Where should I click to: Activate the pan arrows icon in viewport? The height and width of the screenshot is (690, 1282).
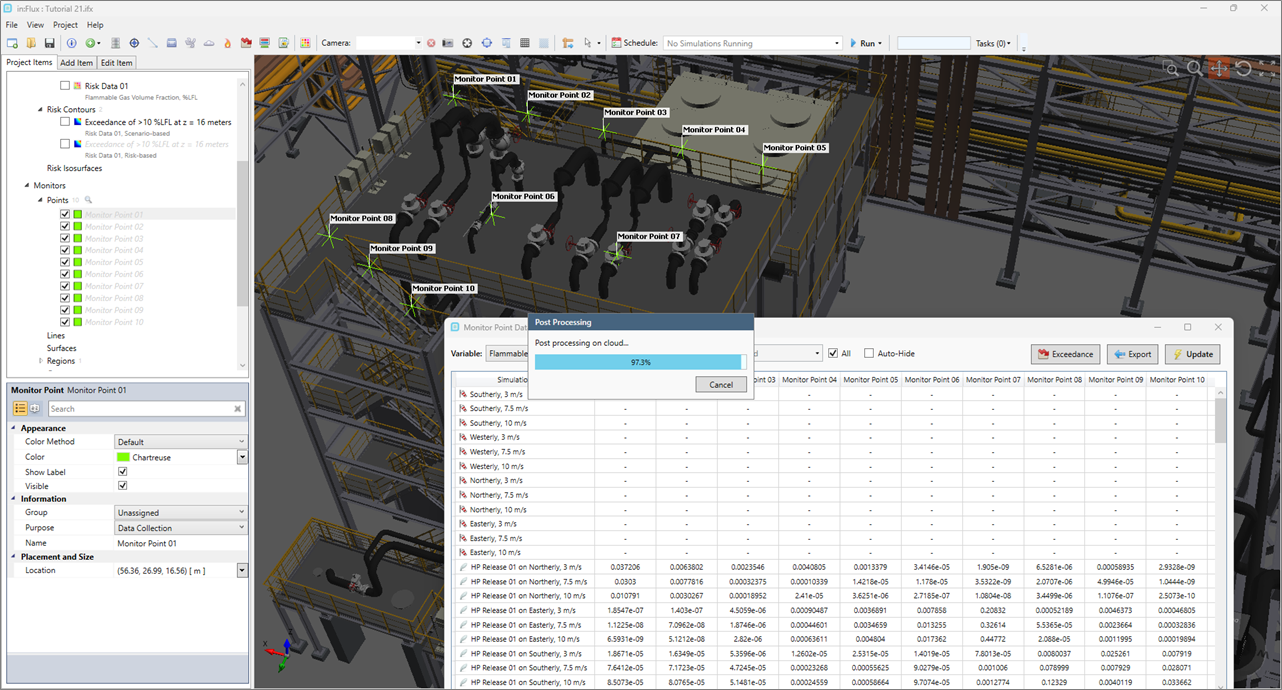pyautogui.click(x=1218, y=68)
